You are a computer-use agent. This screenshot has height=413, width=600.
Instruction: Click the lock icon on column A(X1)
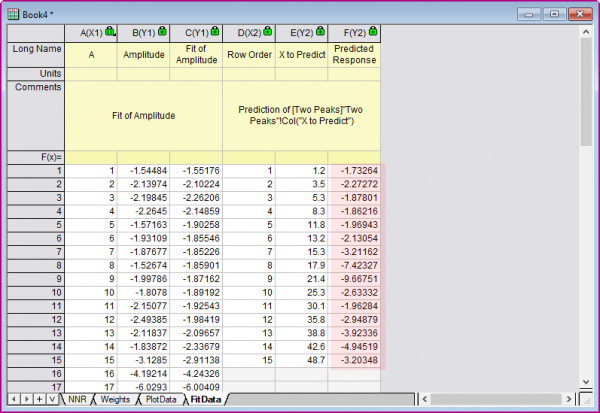pyautogui.click(x=108, y=32)
